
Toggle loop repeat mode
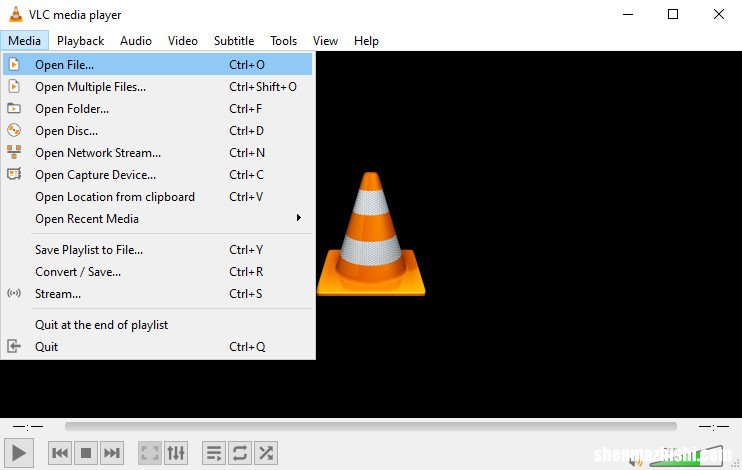[239, 453]
